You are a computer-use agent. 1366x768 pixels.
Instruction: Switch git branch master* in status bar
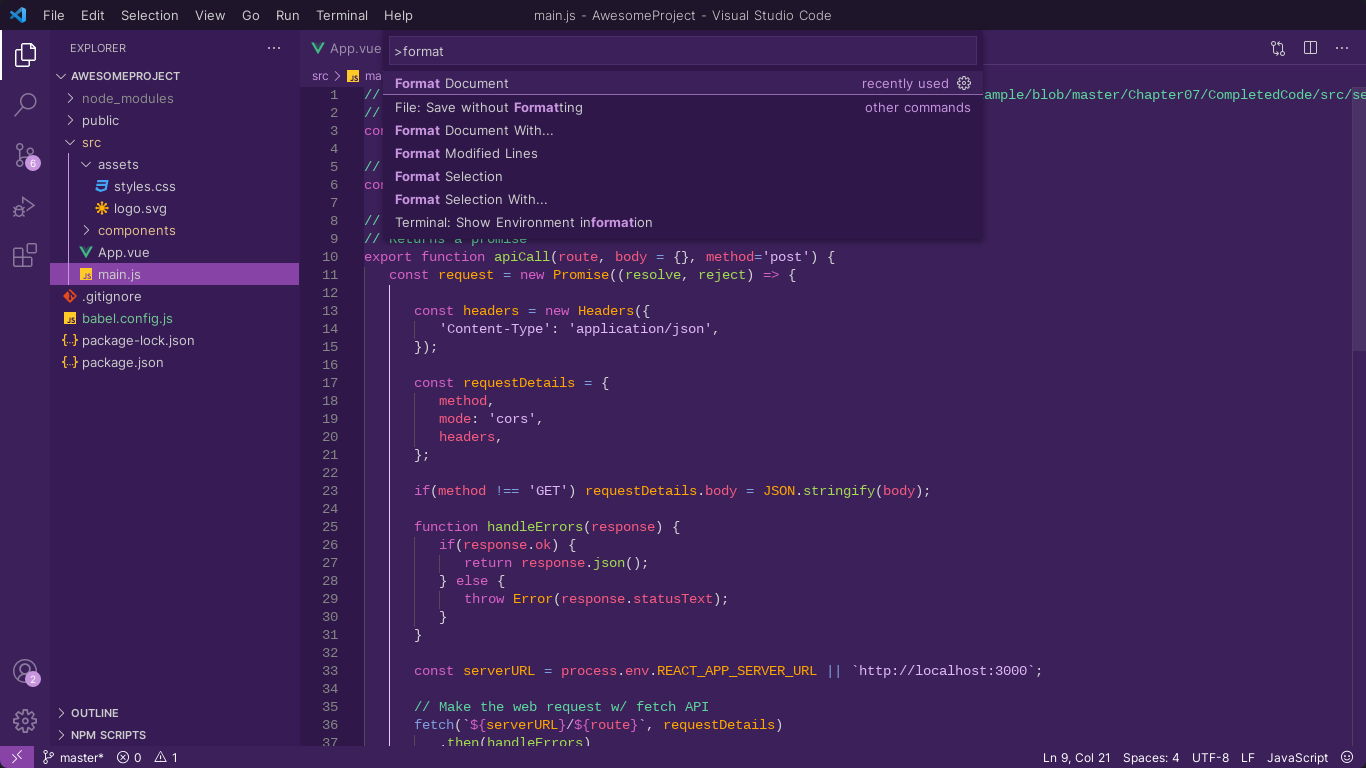(73, 757)
